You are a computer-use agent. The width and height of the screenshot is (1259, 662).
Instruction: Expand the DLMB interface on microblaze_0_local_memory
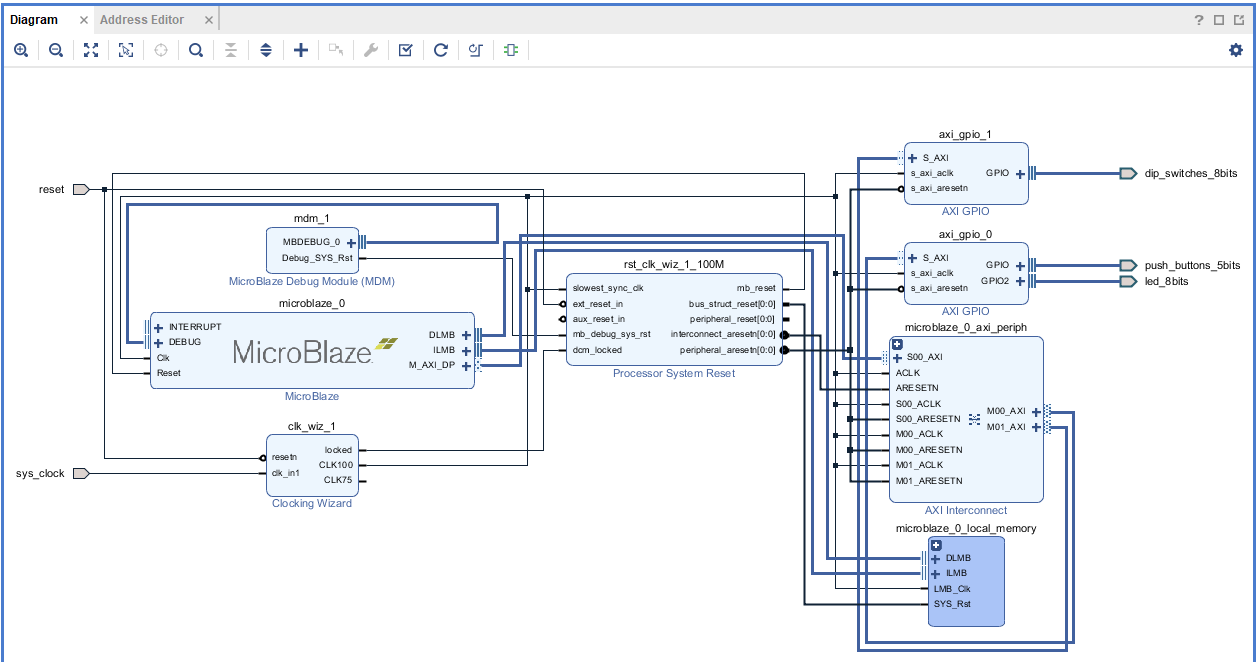click(936, 558)
